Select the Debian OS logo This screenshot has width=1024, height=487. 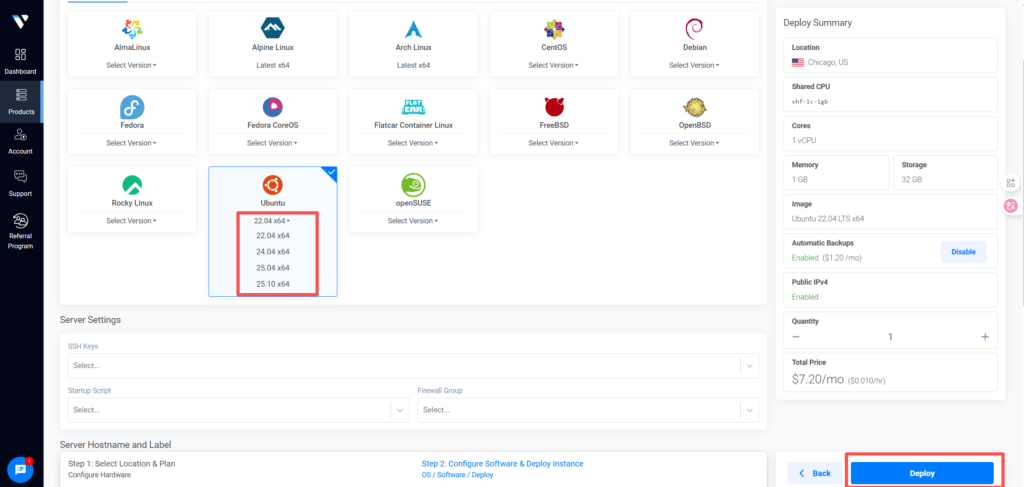[x=695, y=29]
